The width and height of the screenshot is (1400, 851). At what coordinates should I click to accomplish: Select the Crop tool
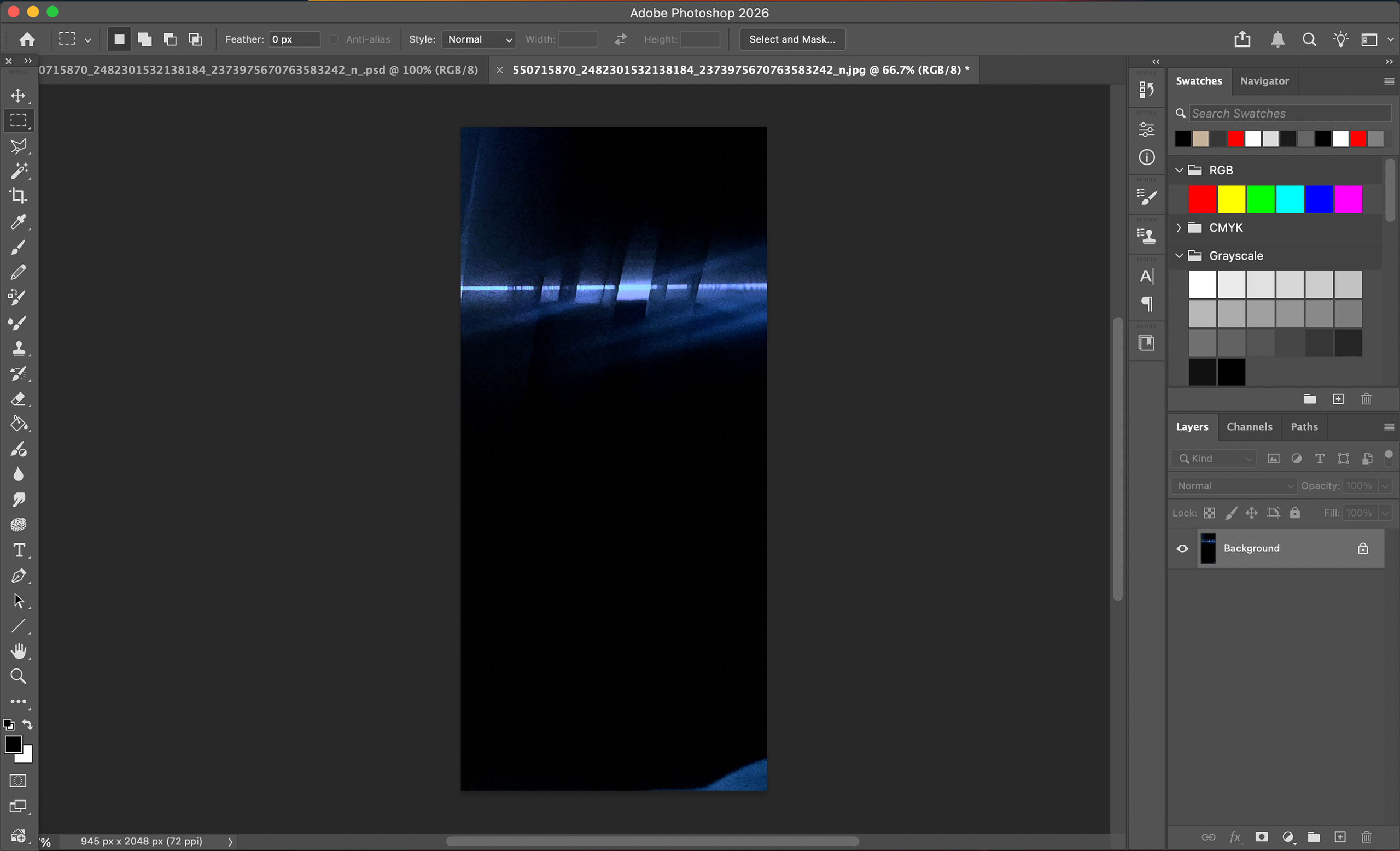(18, 196)
